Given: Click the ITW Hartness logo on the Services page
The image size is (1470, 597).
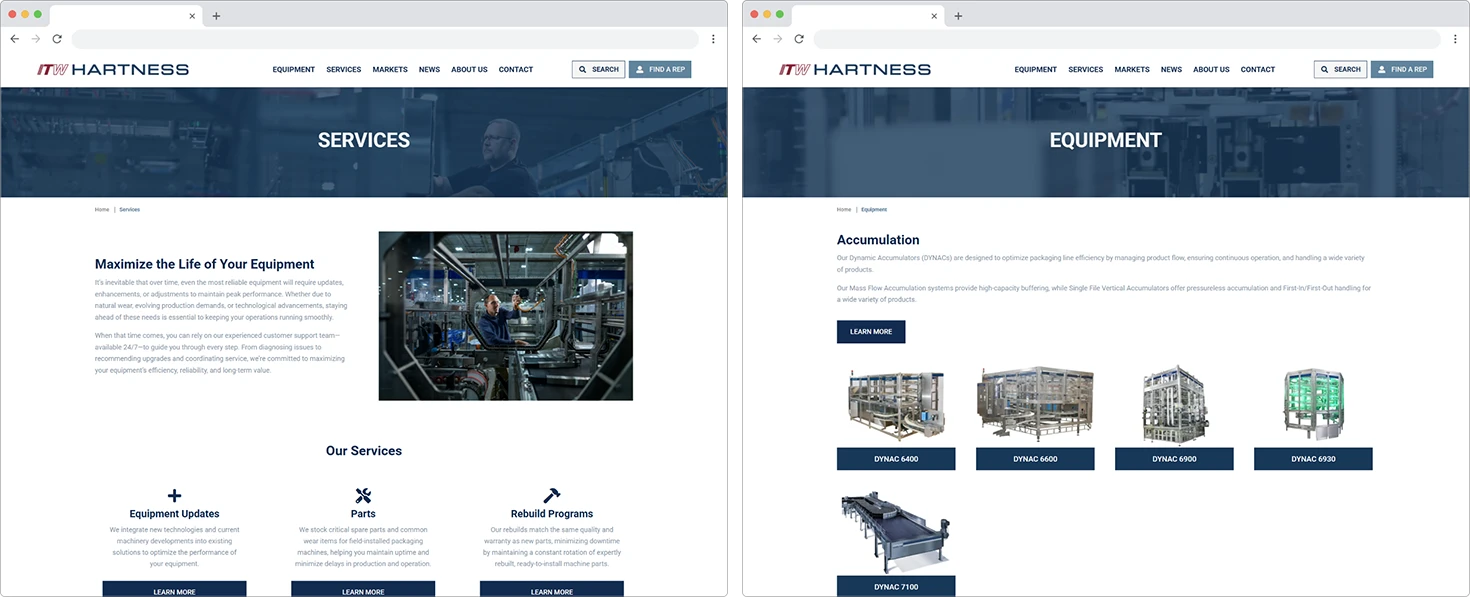Looking at the screenshot, I should (x=112, y=69).
